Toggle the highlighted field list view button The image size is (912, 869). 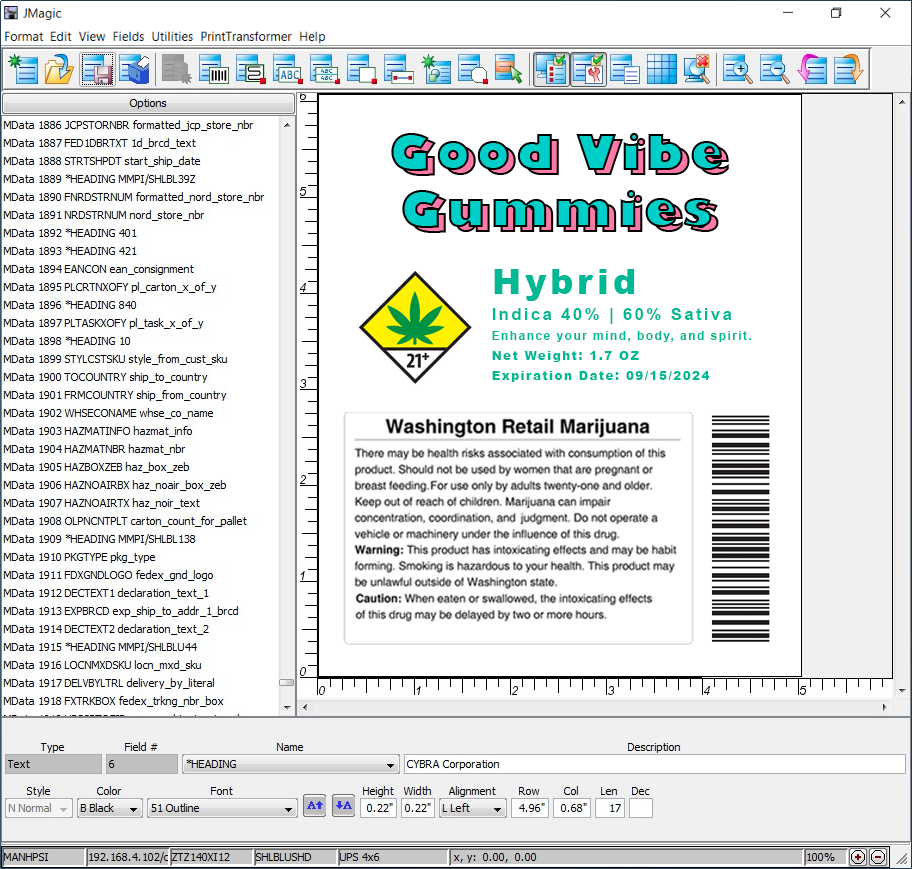[551, 70]
